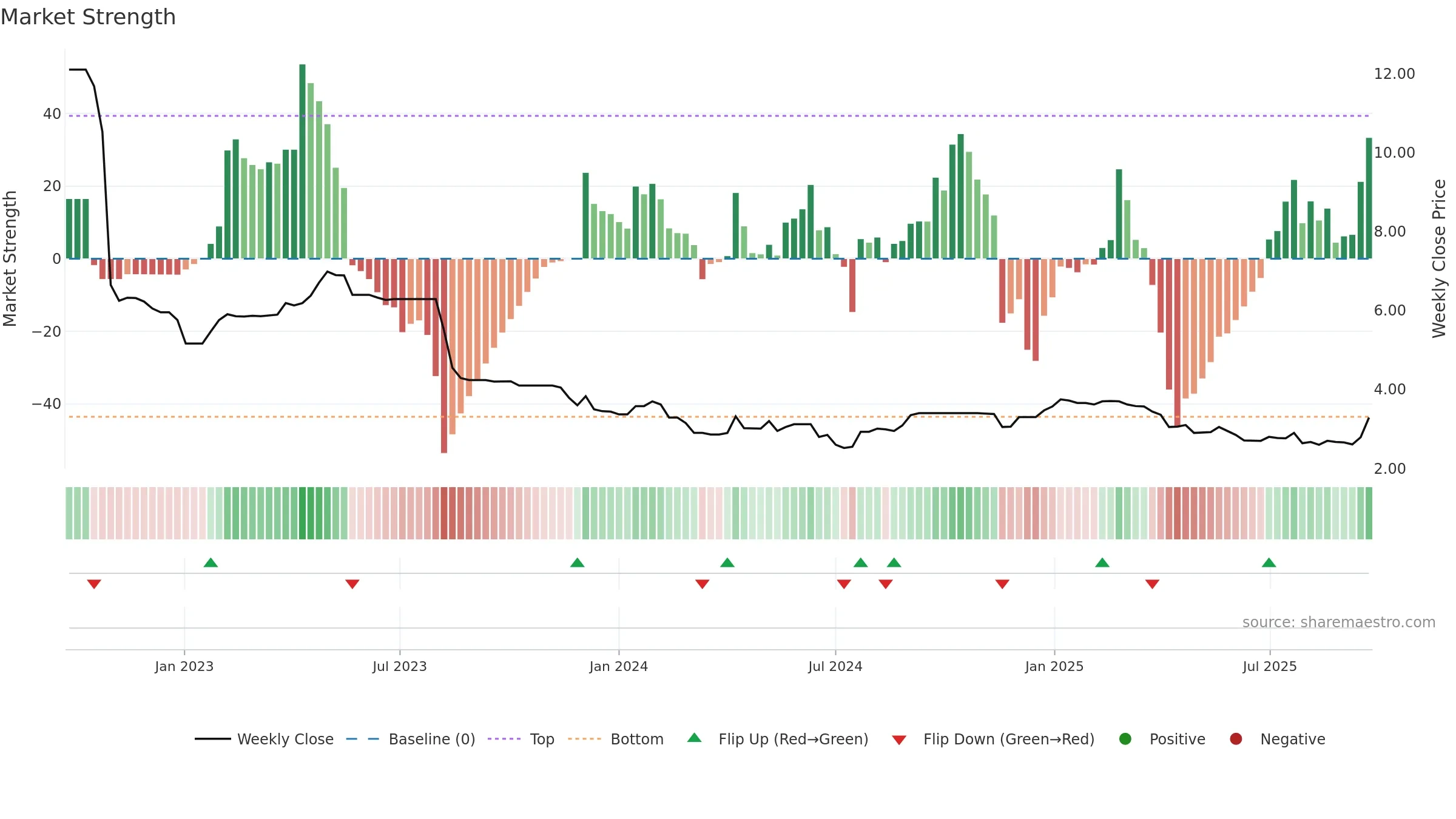Select the Flip Down triangle shortly before Jul 2023

352,584
